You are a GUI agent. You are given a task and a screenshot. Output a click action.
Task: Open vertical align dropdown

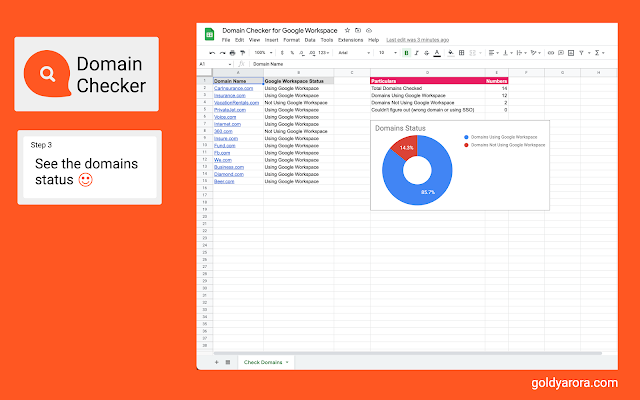(x=507, y=53)
